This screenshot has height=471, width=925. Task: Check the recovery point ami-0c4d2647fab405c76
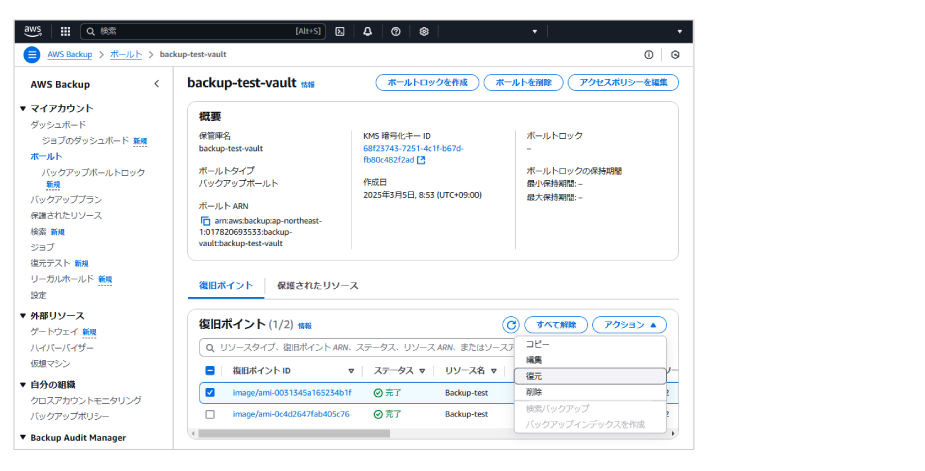coord(210,414)
